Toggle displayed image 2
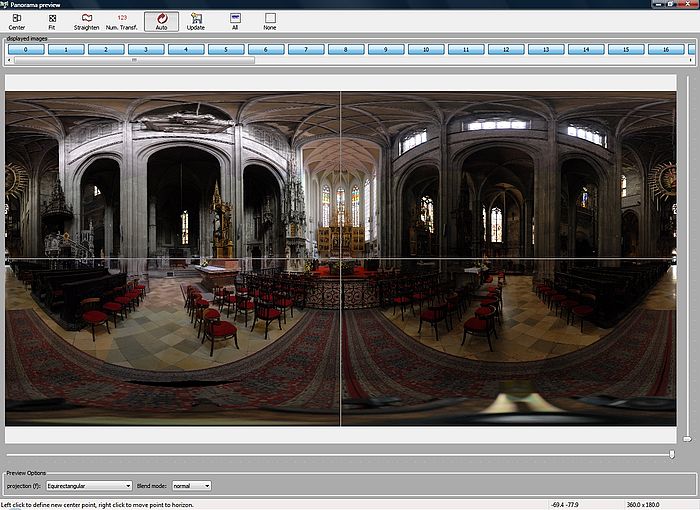 [106, 49]
